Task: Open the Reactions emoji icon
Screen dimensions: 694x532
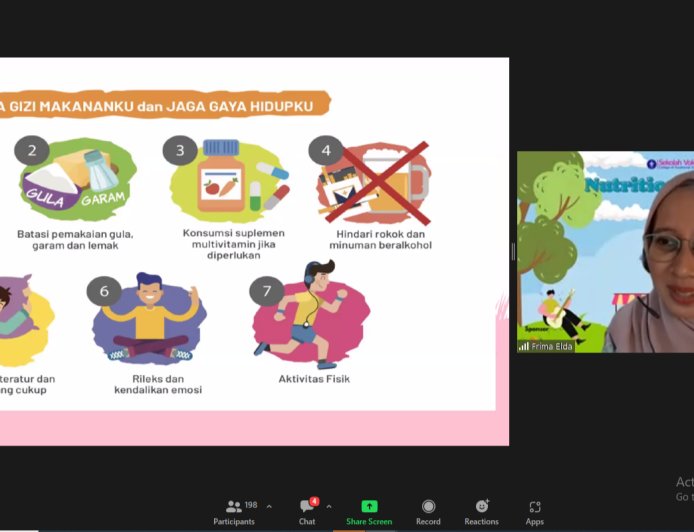Action: pos(482,506)
